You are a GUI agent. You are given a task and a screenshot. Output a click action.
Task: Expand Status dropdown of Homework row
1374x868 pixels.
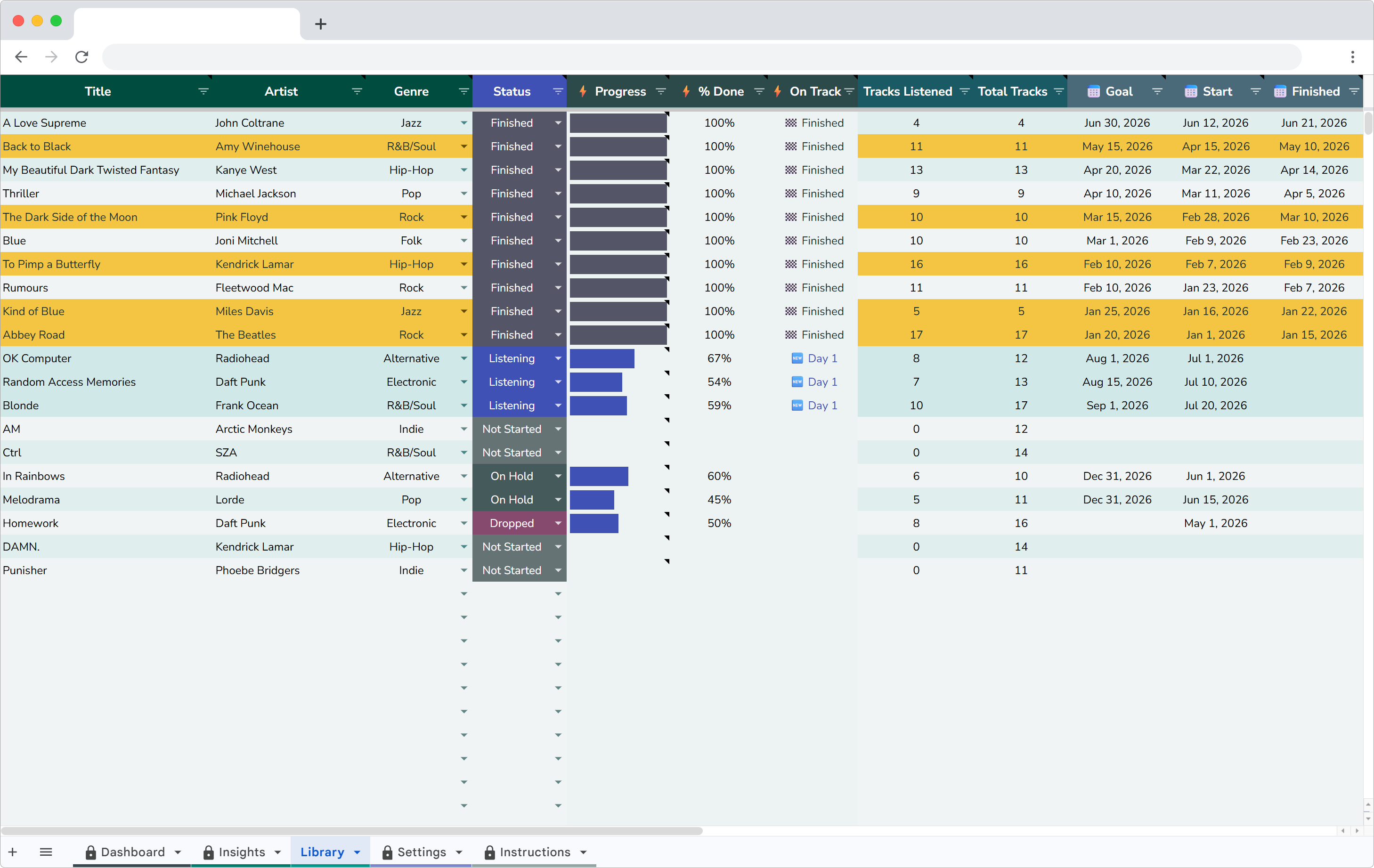pyautogui.click(x=558, y=523)
